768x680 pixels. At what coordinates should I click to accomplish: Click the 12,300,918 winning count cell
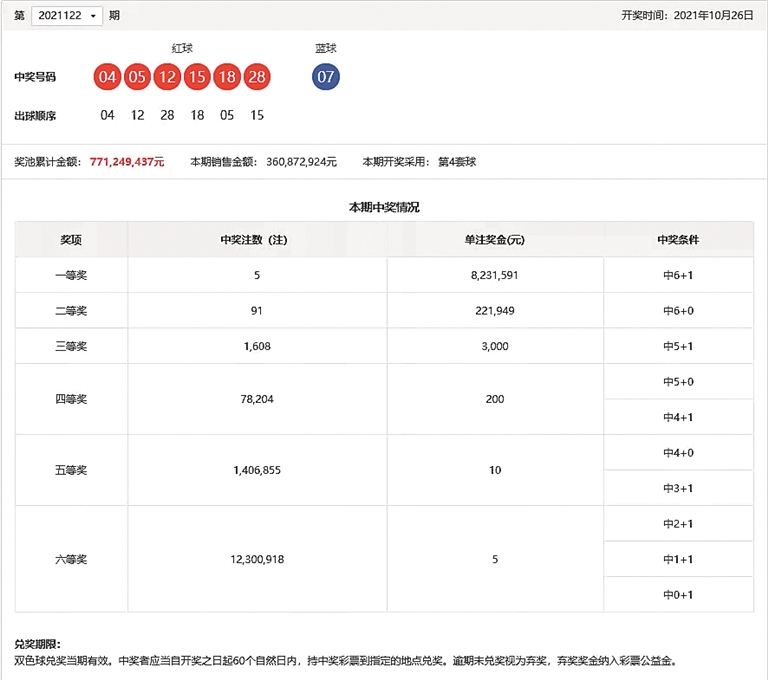tap(256, 559)
